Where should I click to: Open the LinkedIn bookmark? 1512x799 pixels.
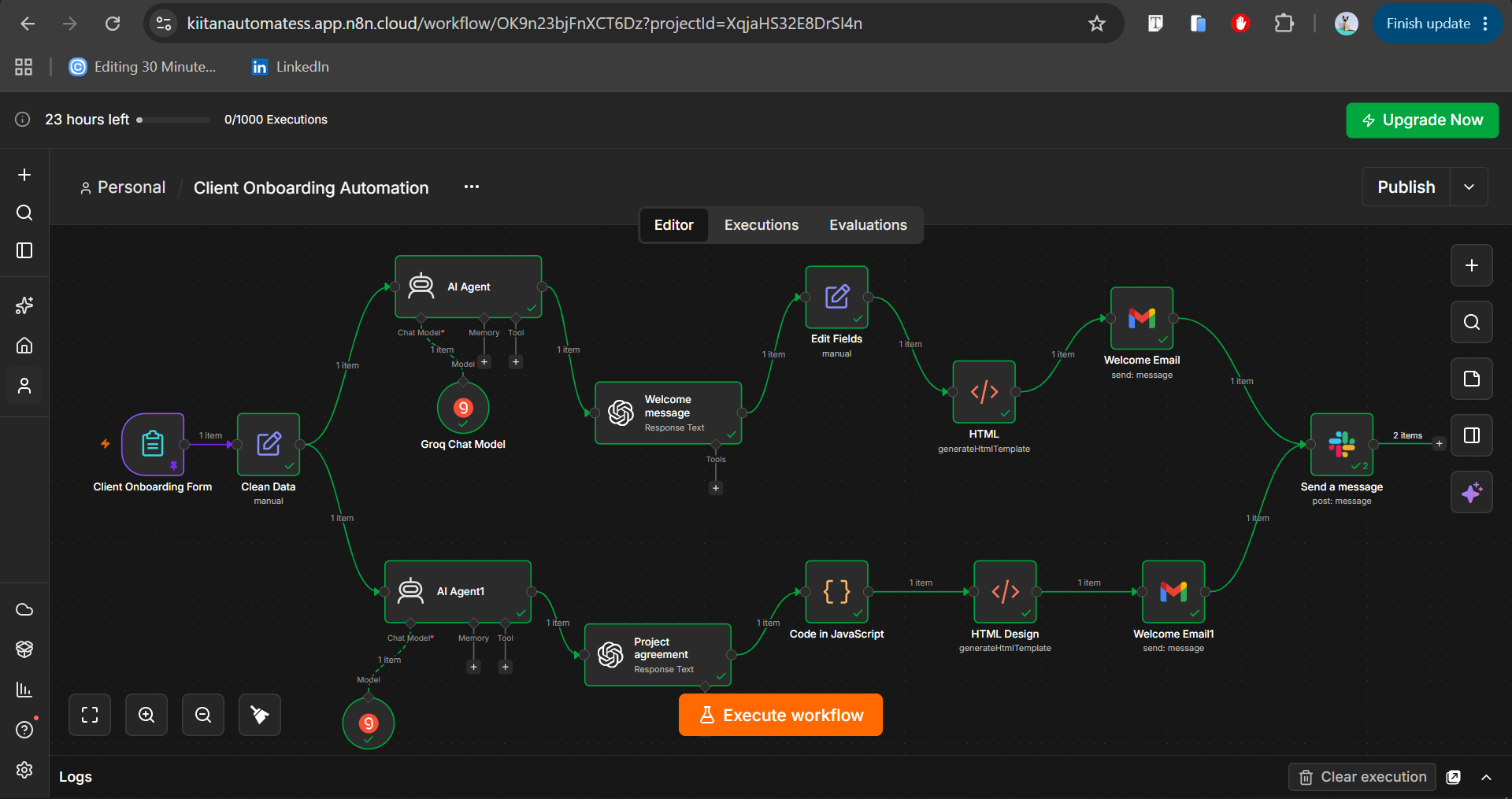point(290,67)
